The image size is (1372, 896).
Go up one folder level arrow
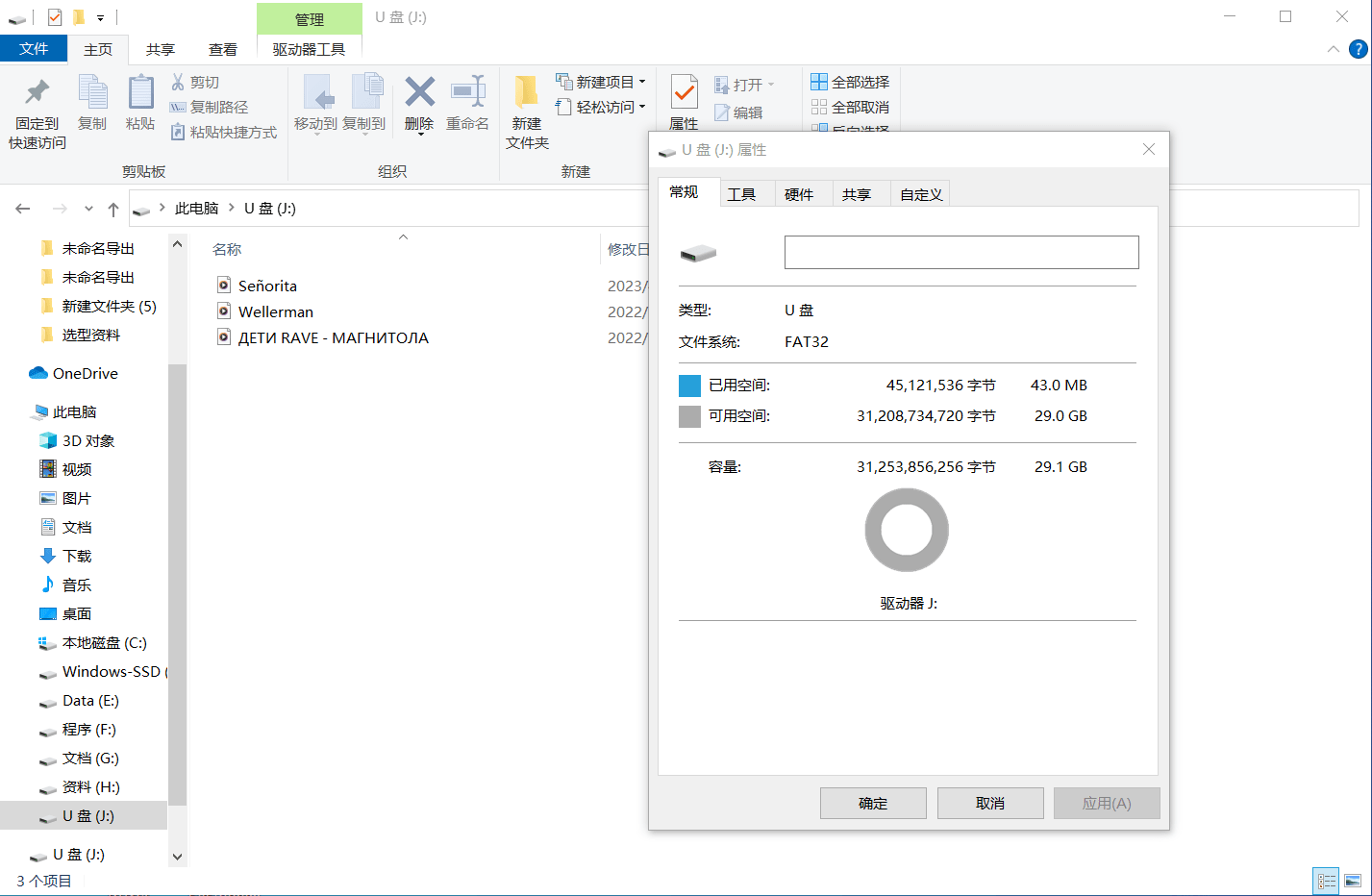click(113, 209)
